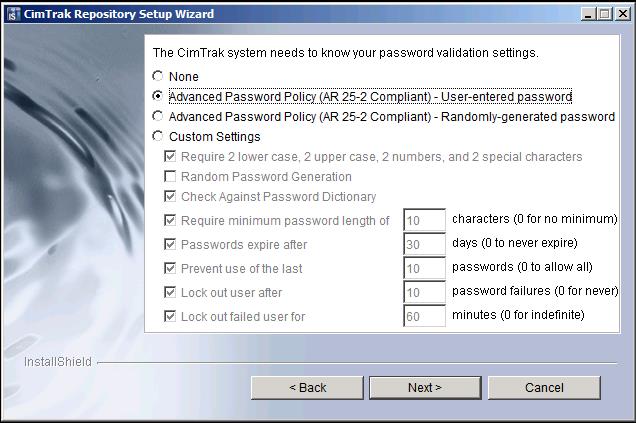This screenshot has width=636, height=423.
Task: Toggle the Lock out user after checkbox
Action: (171, 293)
